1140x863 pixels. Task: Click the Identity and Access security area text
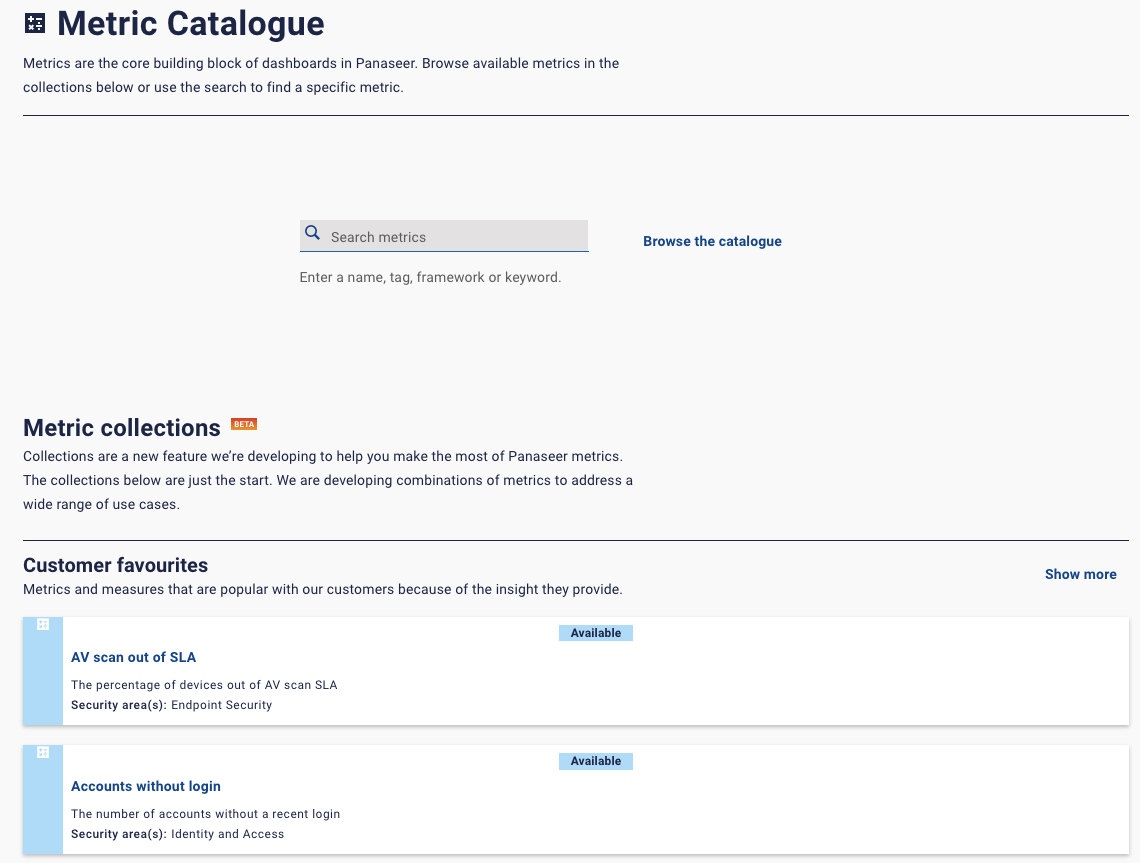(227, 834)
